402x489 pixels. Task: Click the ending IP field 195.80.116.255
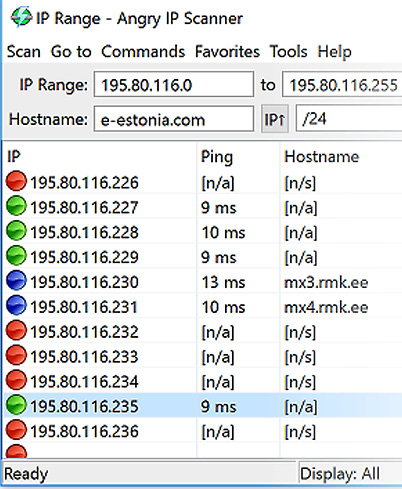coord(342,84)
